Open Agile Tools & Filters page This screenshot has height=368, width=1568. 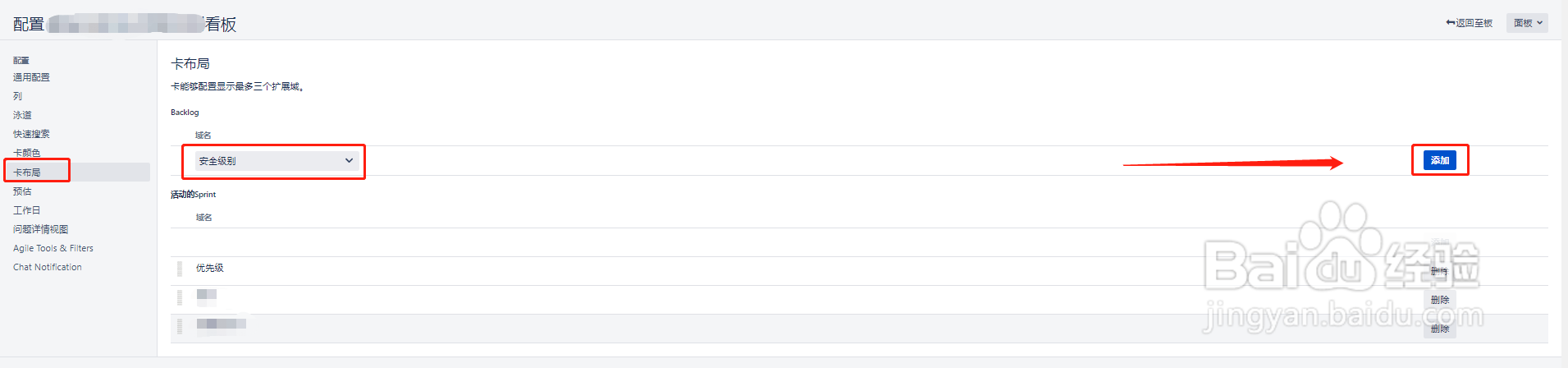click(x=53, y=248)
